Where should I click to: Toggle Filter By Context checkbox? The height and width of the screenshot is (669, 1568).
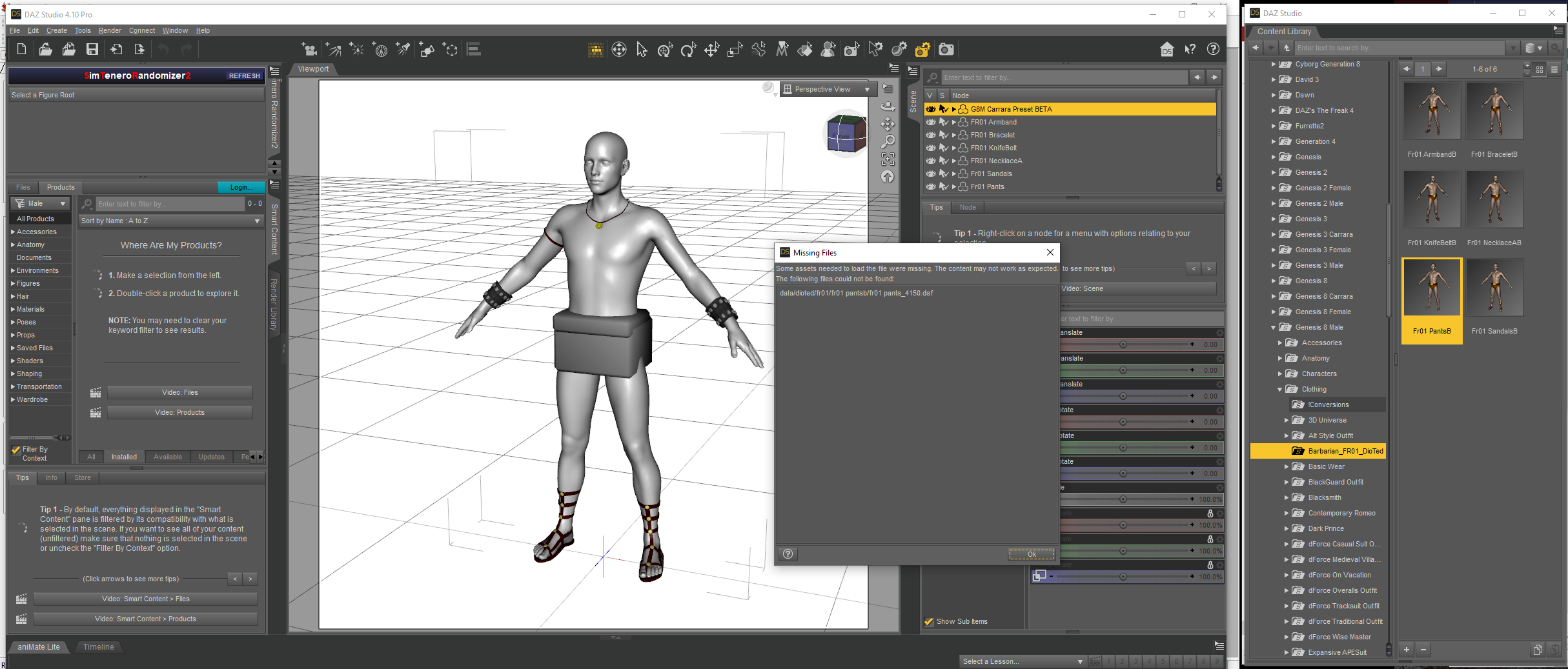point(16,450)
